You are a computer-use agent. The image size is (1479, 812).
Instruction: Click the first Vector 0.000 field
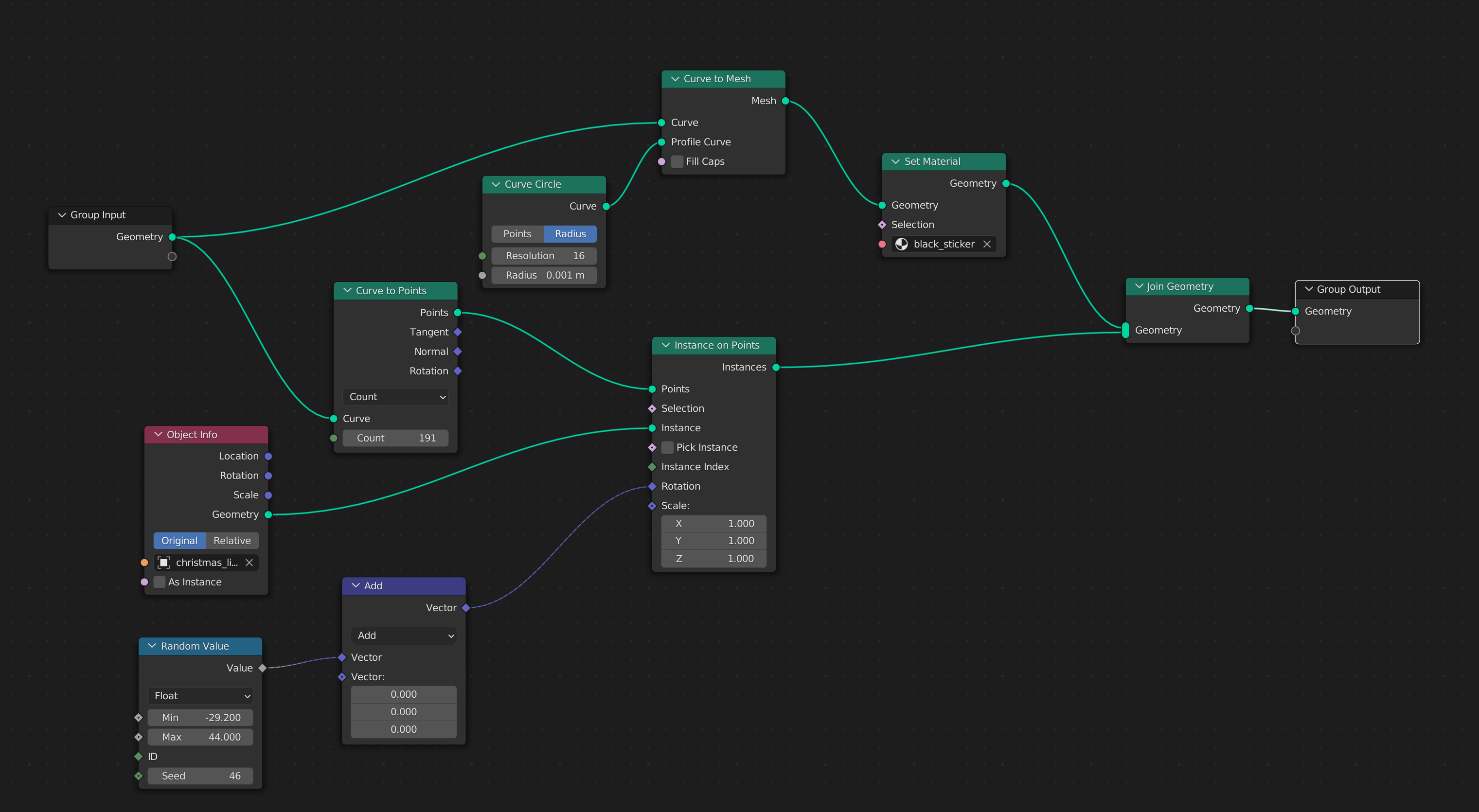pyautogui.click(x=404, y=694)
